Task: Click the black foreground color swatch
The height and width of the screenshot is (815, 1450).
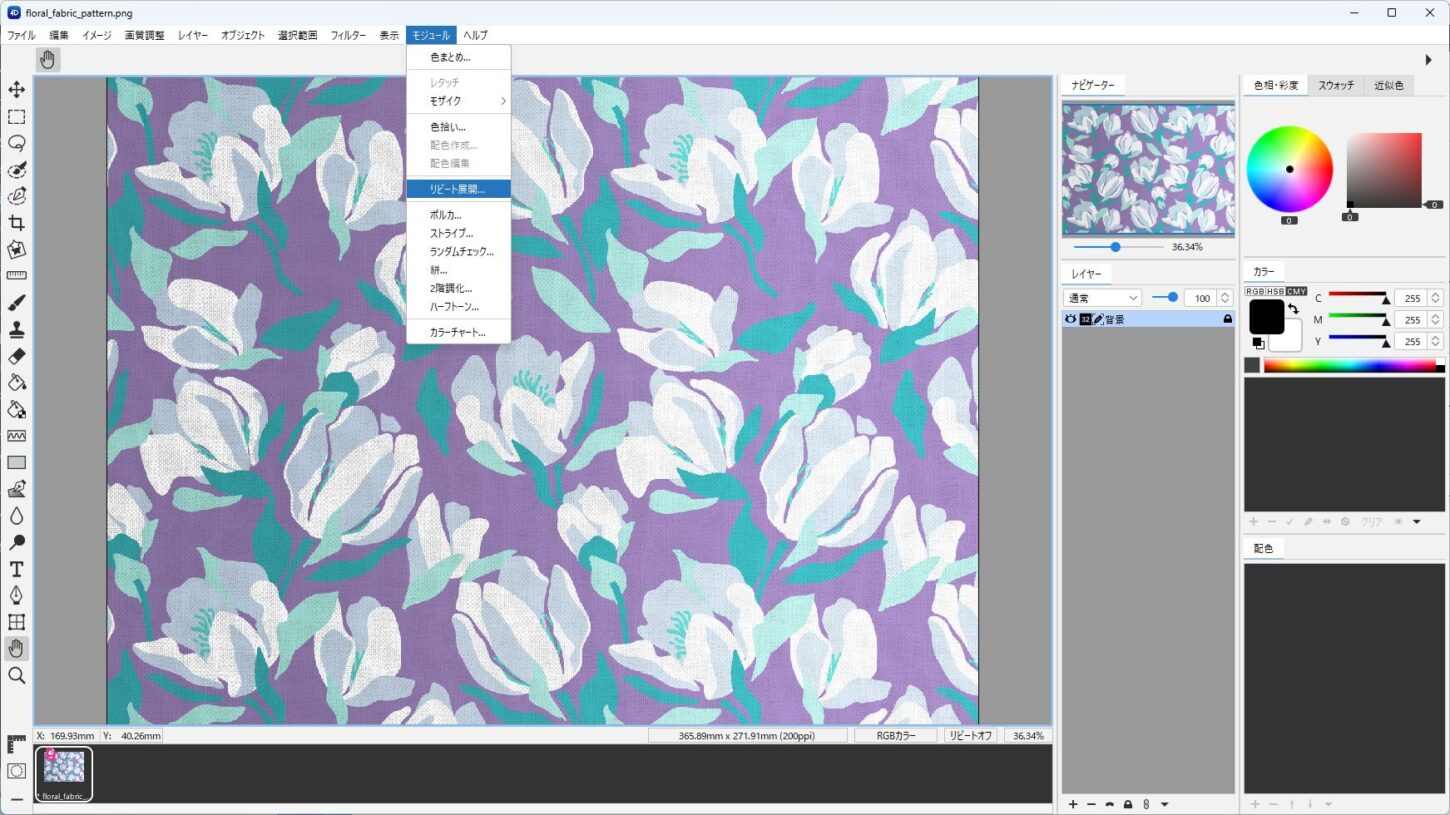Action: click(x=1267, y=316)
